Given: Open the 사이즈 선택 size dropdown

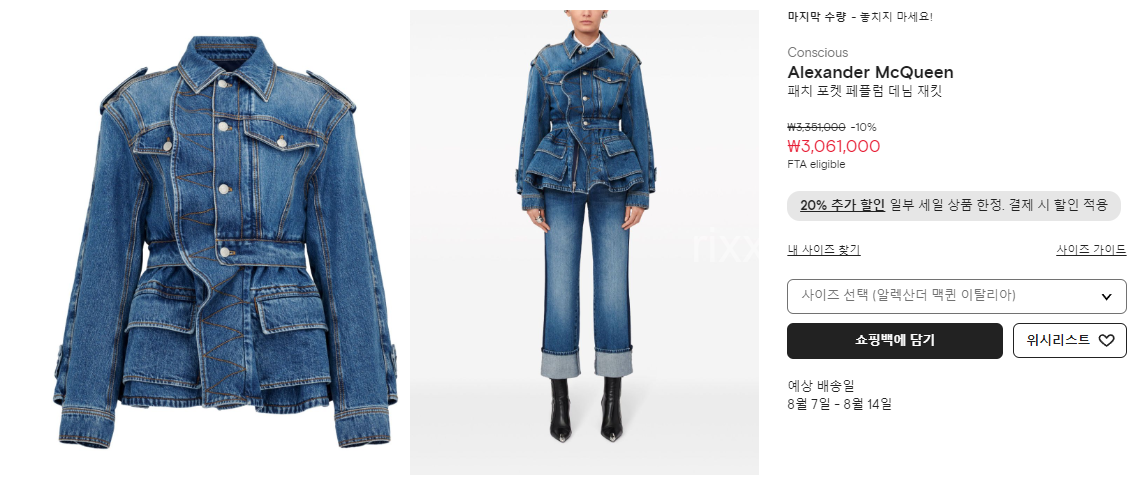Looking at the screenshot, I should pos(957,296).
